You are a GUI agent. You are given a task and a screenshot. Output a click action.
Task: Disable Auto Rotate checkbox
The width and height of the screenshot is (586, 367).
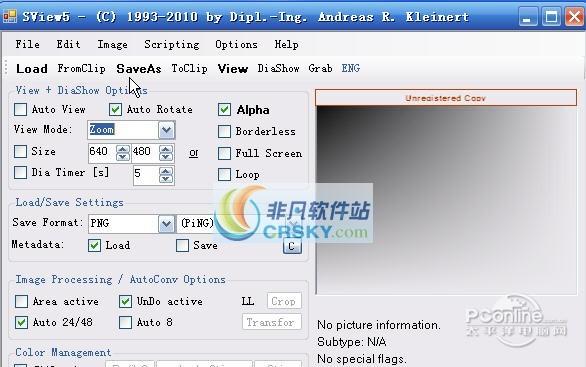tap(115, 110)
